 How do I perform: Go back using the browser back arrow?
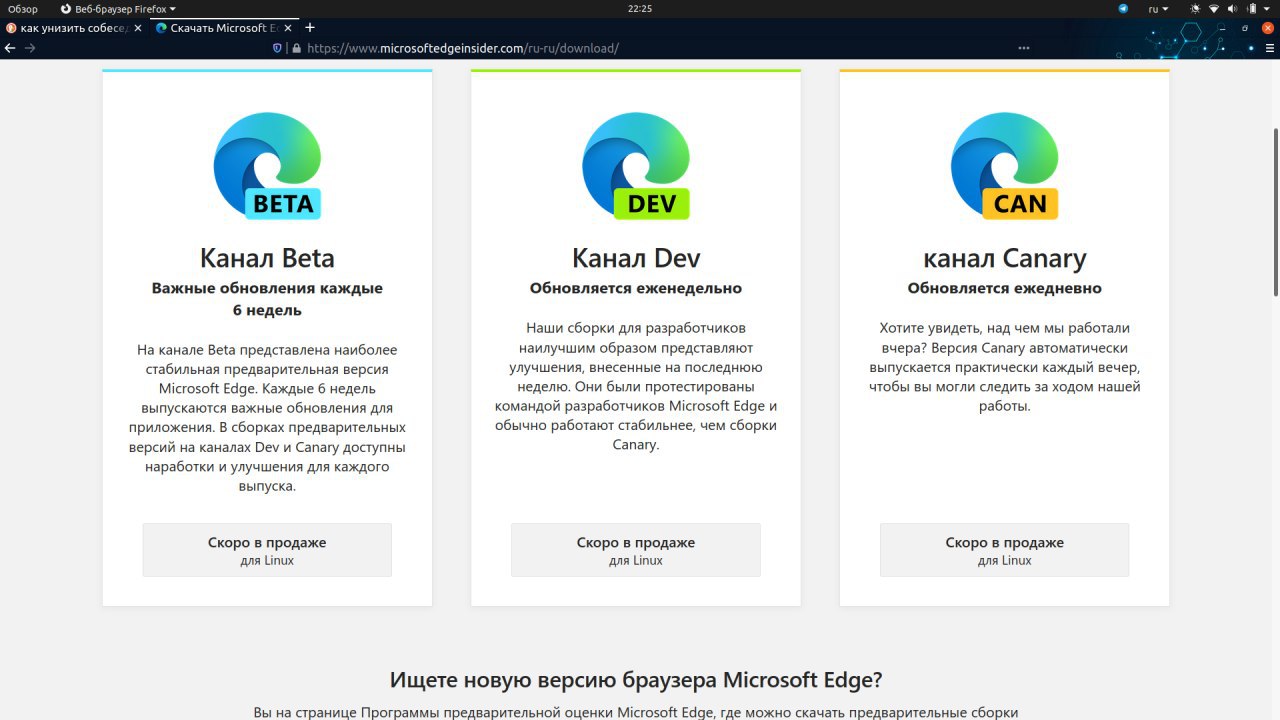tap(10, 48)
